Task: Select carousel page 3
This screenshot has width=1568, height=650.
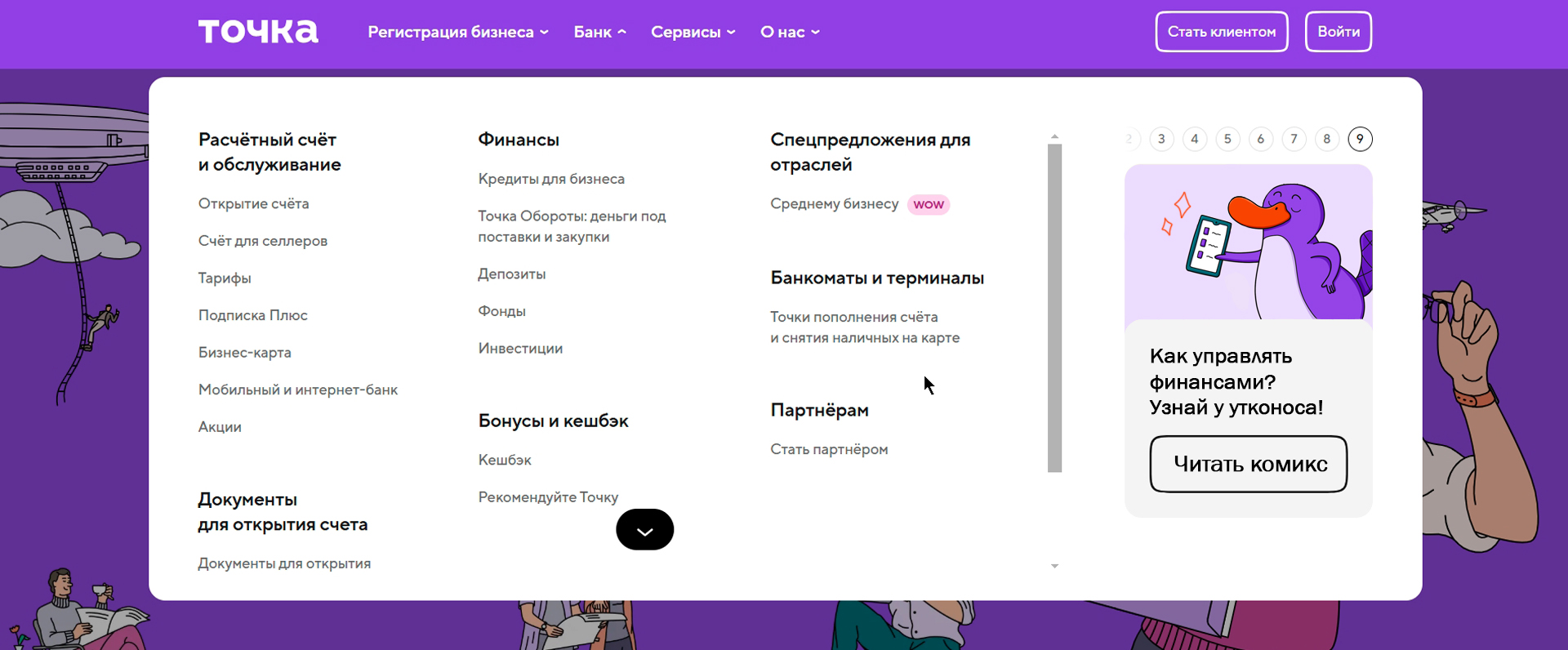Action: point(1161,139)
